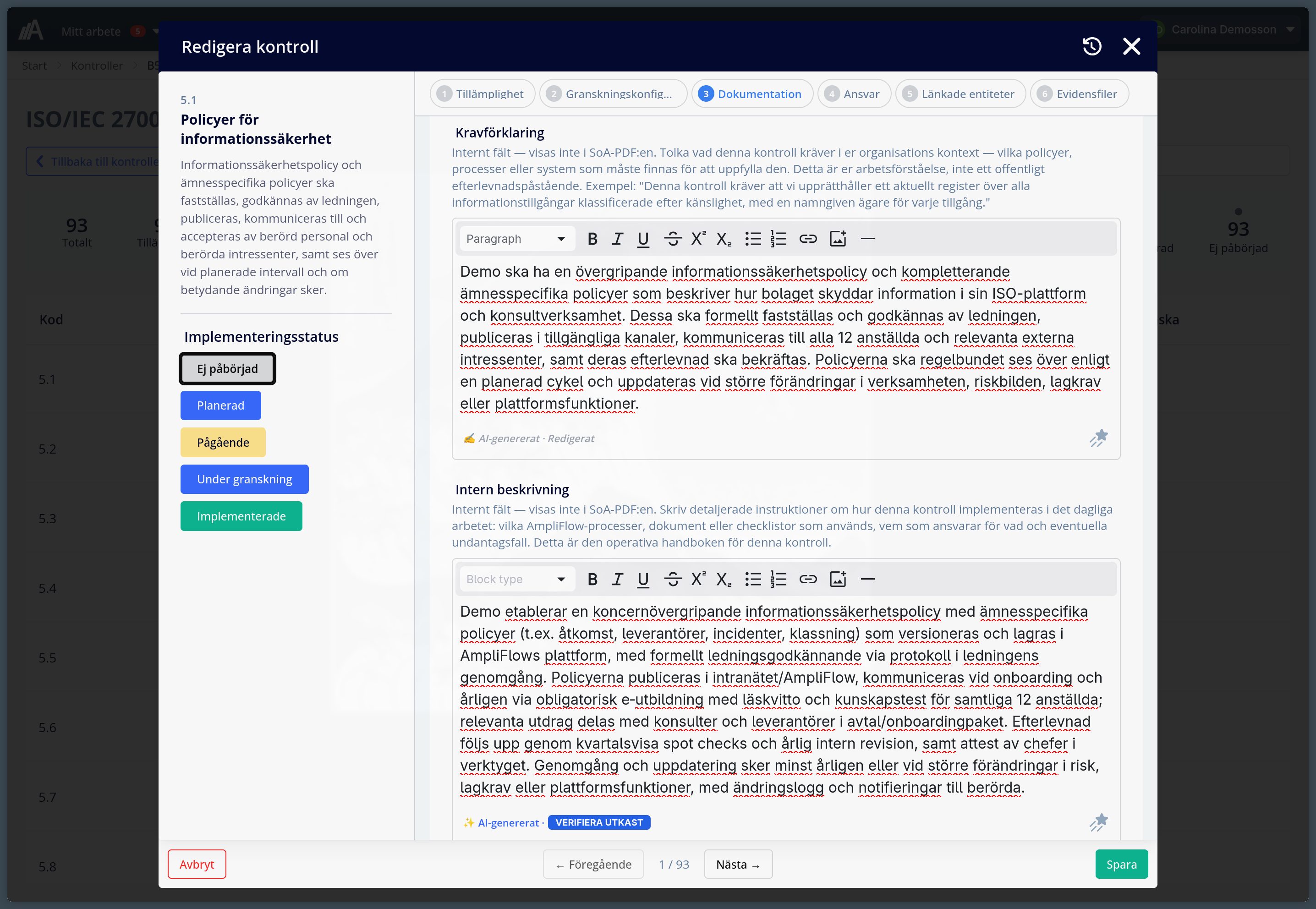Save changes with the Spara button

(x=1121, y=864)
